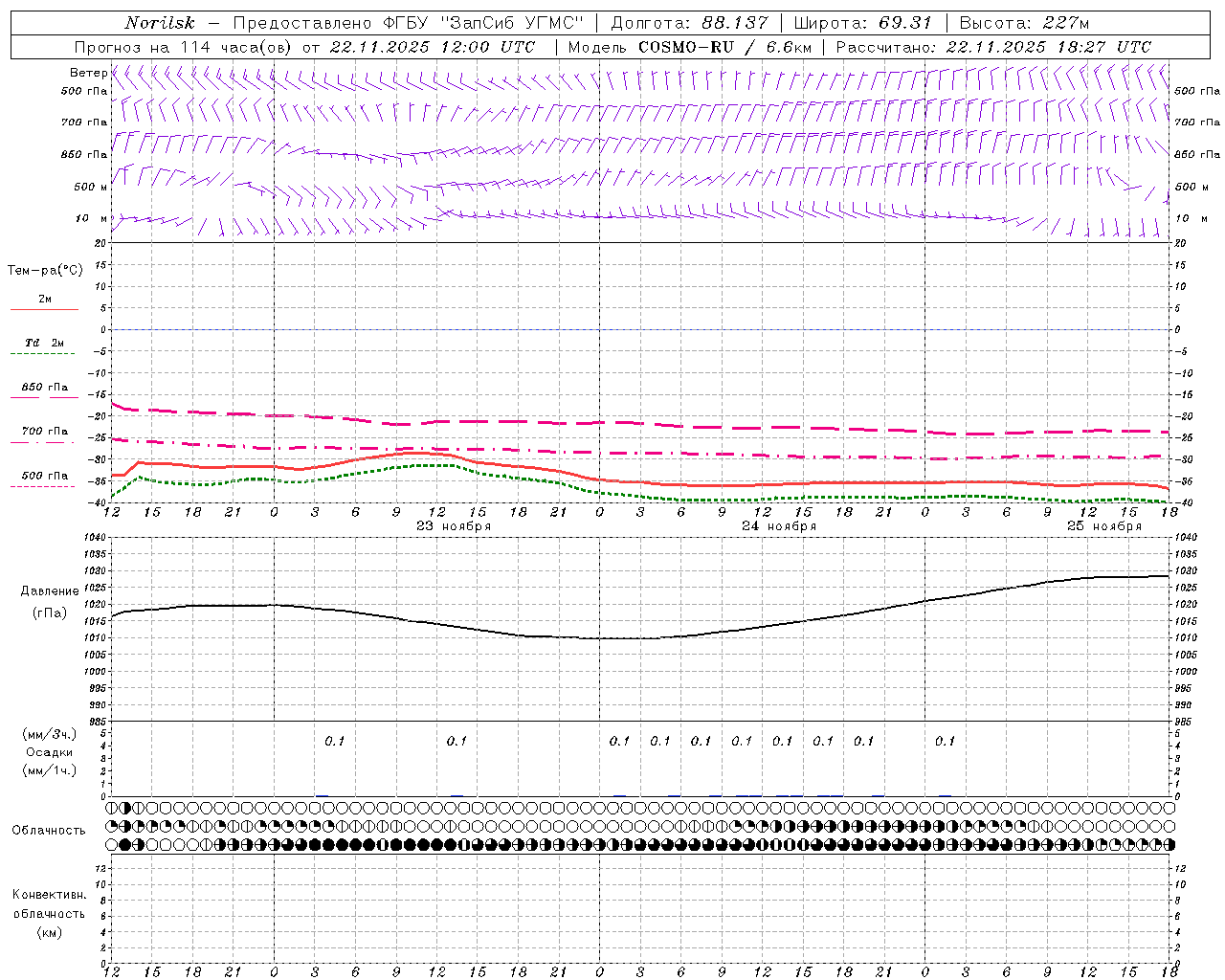Click the '(гПа)' unit under Давление

50,612
